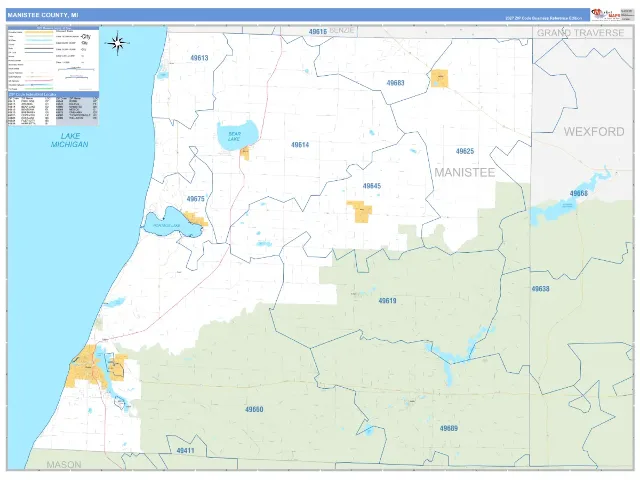
Task: Click the large MANISTEE county label
Action: (464, 172)
